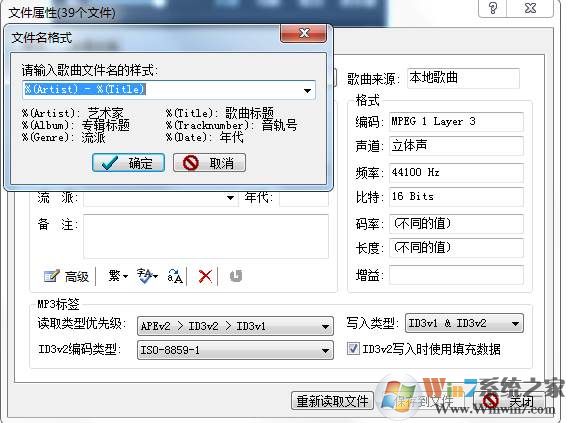Click the empty 增益 gain field
The image size is (572, 423).
[456, 275]
